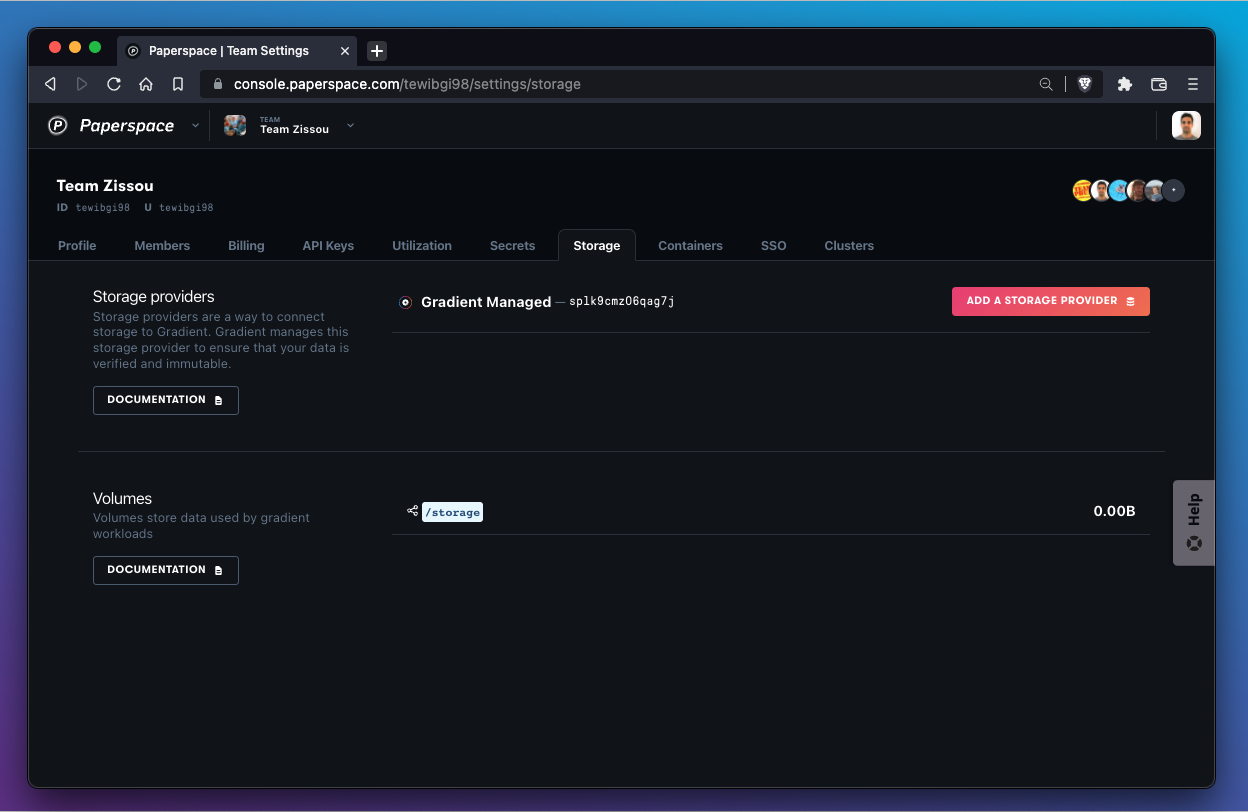This screenshot has width=1248, height=812.
Task: Click the address bar URL
Action: [x=407, y=84]
